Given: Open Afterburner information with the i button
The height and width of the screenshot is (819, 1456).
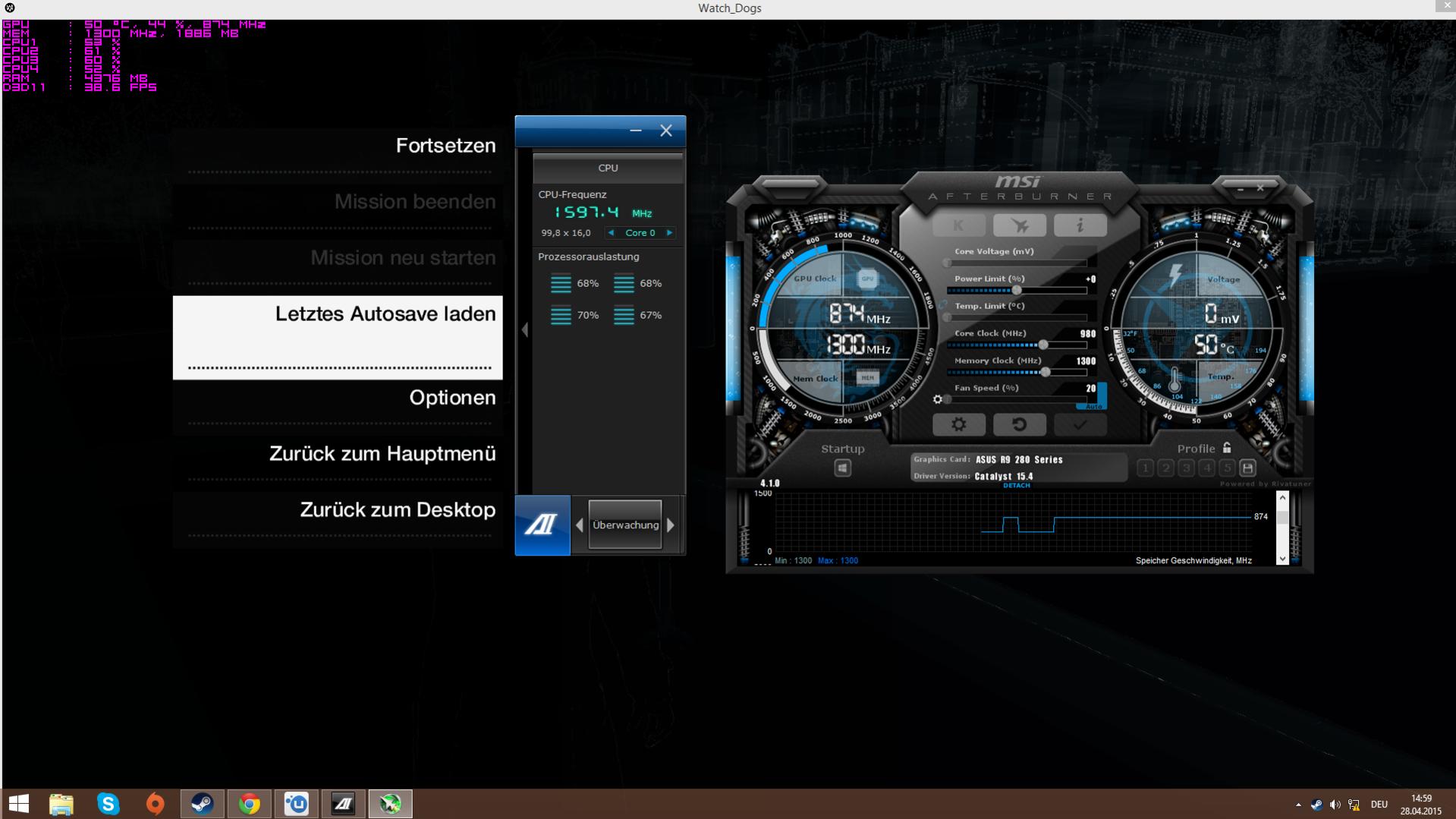Looking at the screenshot, I should [1080, 225].
